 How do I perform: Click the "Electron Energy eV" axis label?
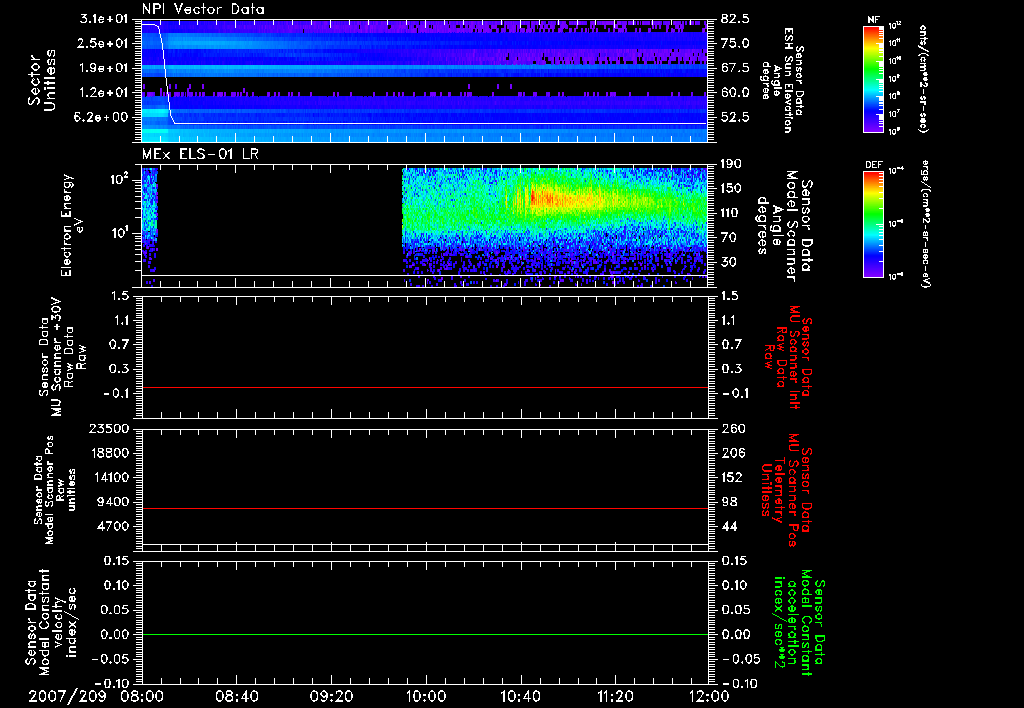click(73, 225)
